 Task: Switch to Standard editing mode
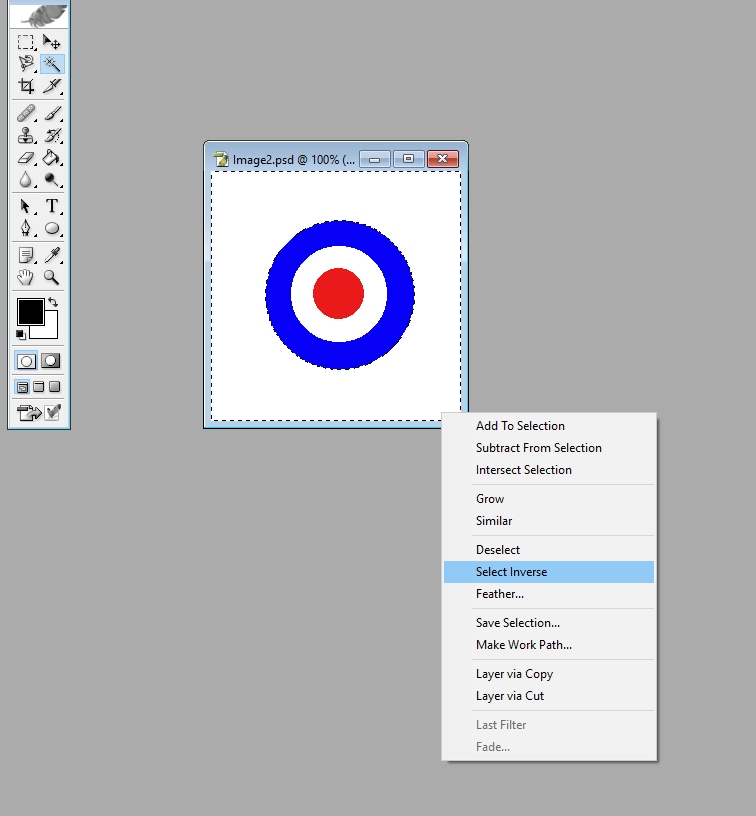(25, 361)
